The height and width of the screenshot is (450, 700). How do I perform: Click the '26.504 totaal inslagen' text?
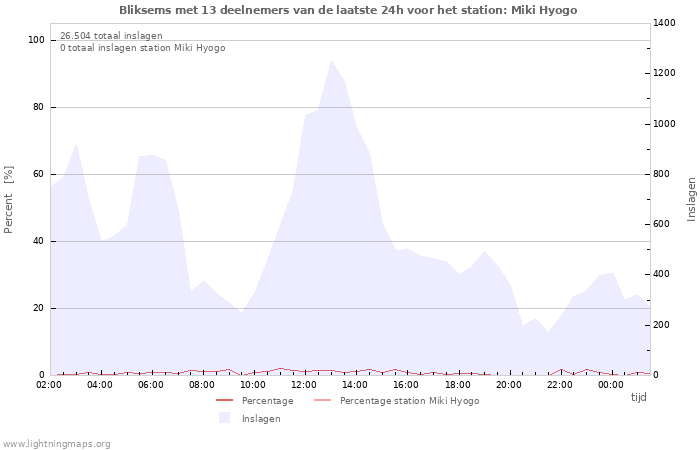pos(111,36)
